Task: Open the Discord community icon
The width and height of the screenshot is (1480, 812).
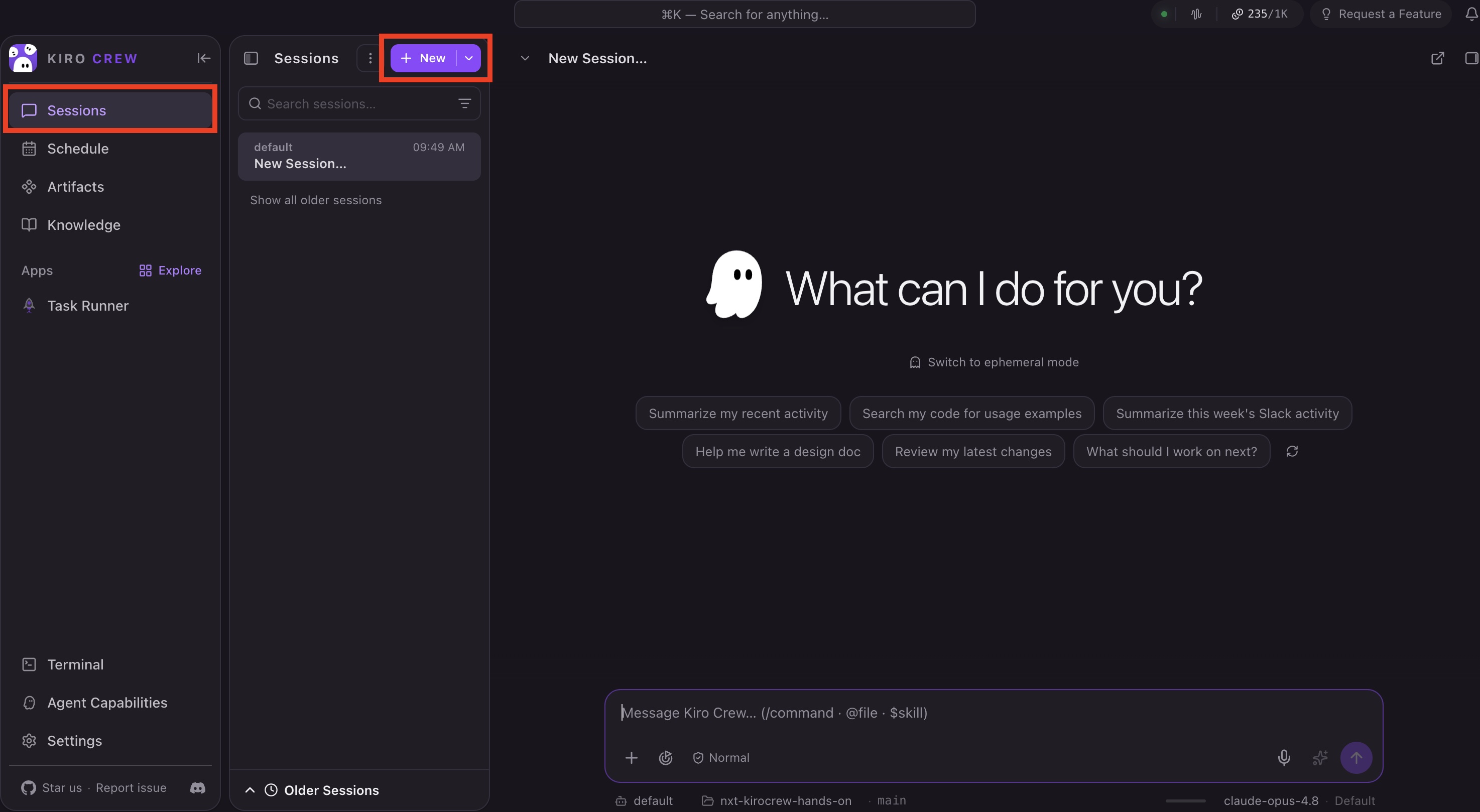Action: [198, 788]
